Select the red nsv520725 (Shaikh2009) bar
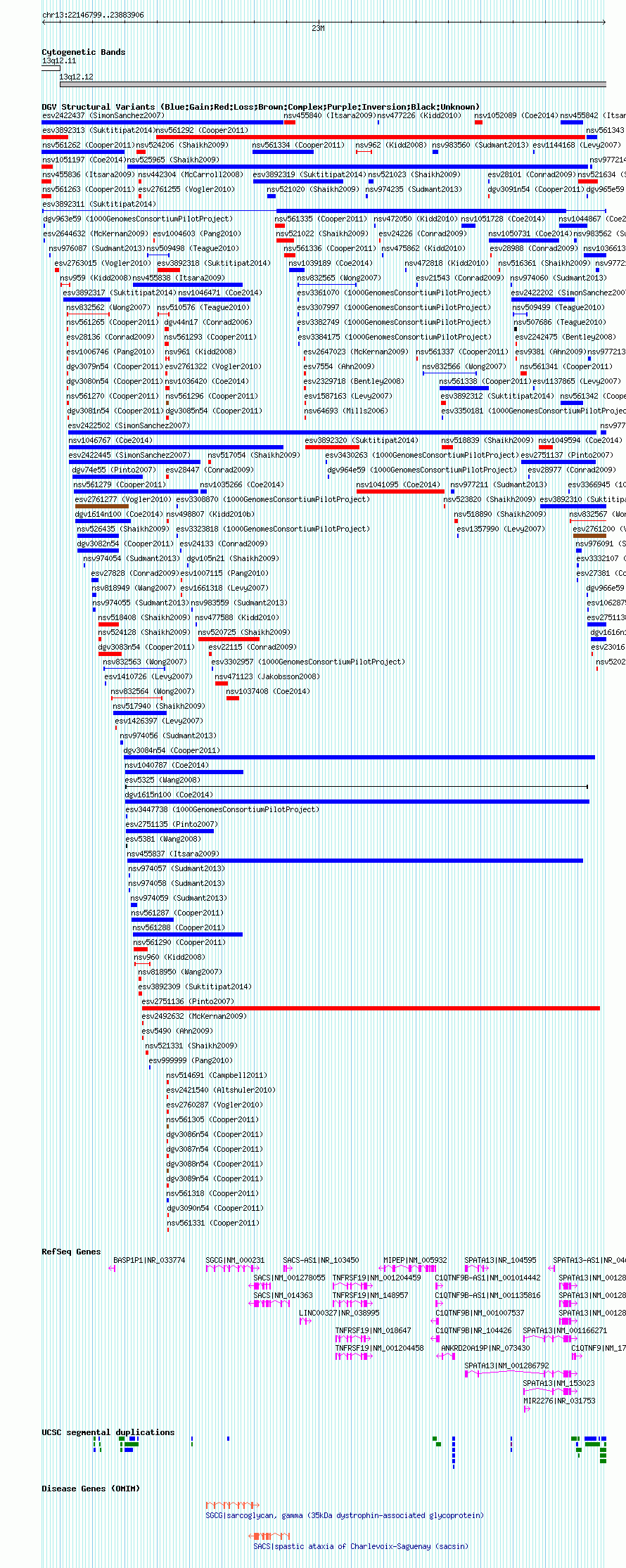The width and height of the screenshot is (626, 1568). click(x=229, y=639)
